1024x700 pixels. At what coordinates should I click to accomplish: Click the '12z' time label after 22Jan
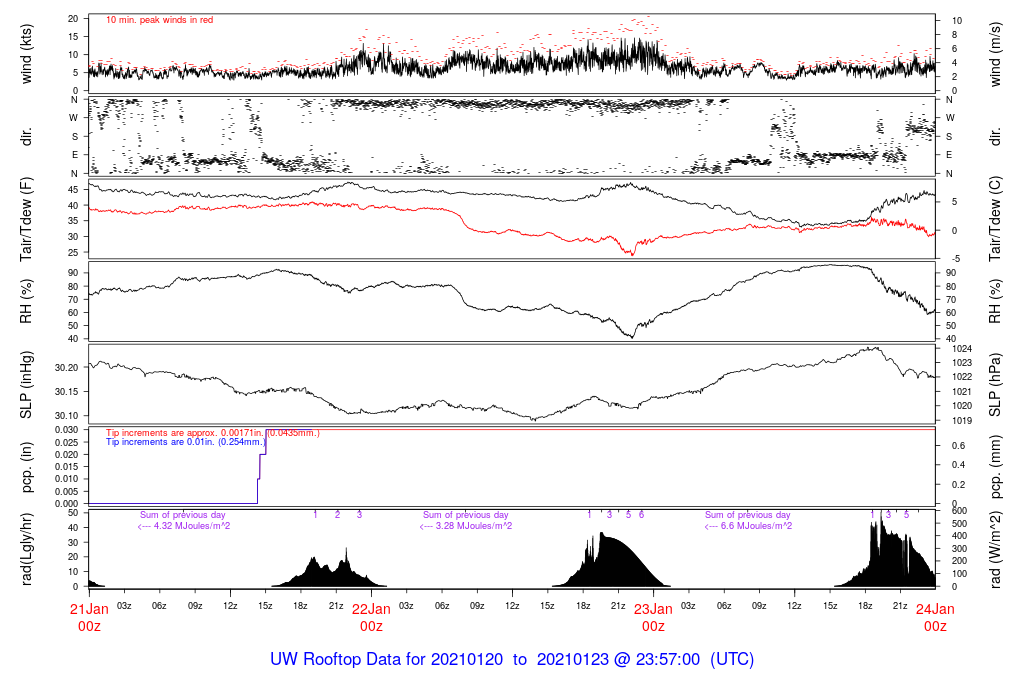coord(512,606)
